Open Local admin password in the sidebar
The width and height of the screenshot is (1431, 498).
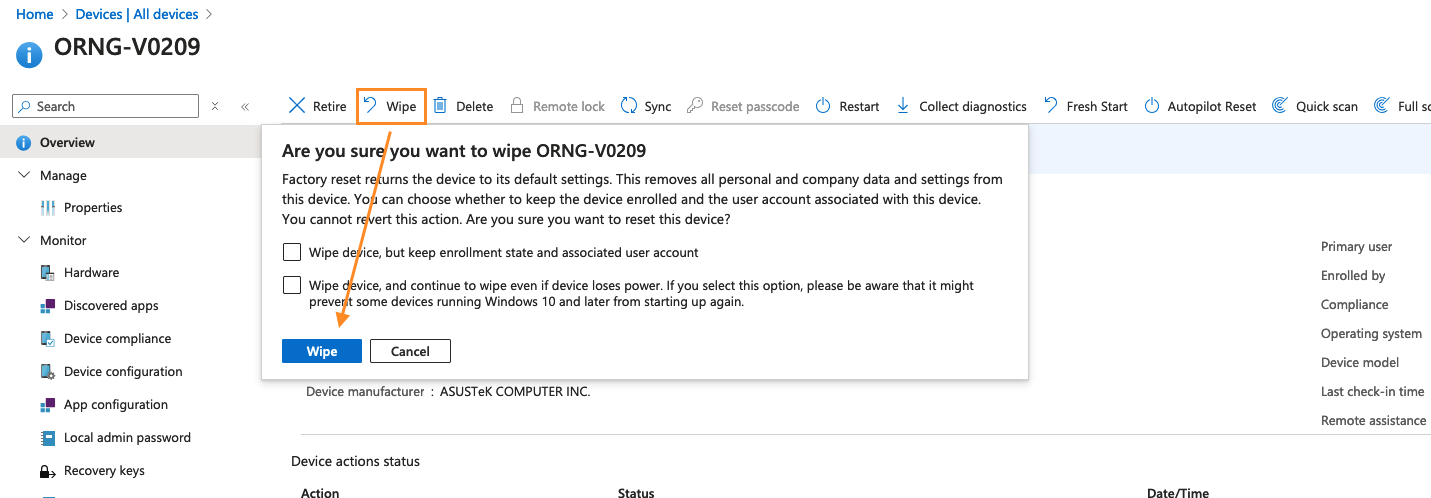click(127, 437)
